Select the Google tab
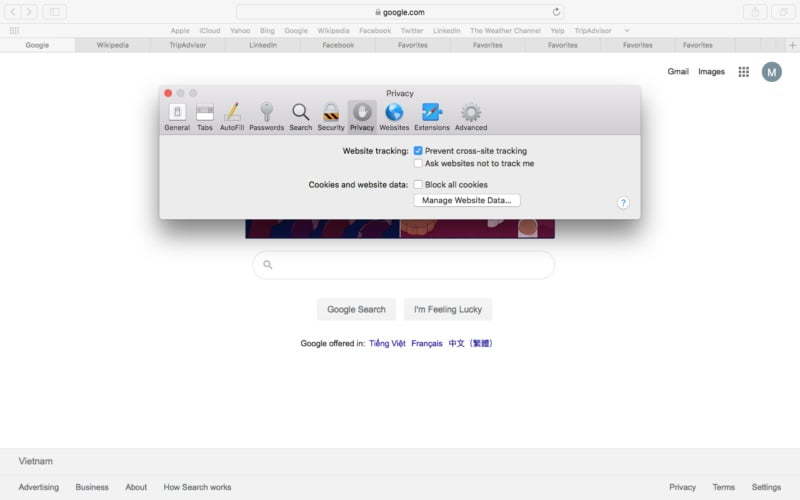The width and height of the screenshot is (800, 500). point(37,45)
